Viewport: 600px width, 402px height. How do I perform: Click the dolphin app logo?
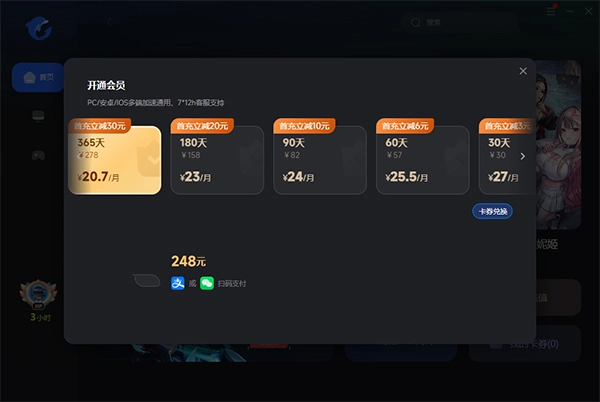click(39, 28)
